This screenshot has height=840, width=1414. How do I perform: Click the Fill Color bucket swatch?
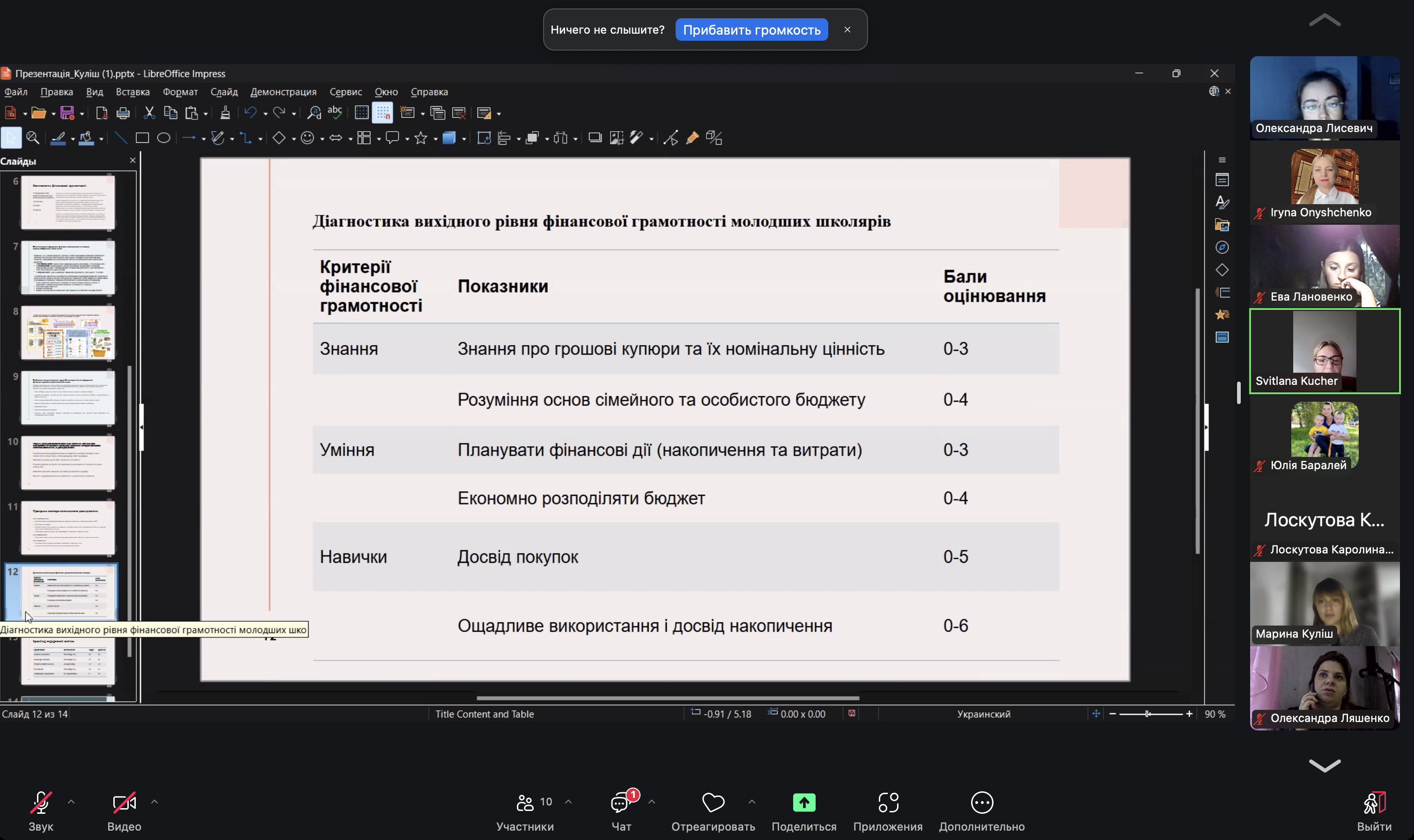tap(86, 138)
